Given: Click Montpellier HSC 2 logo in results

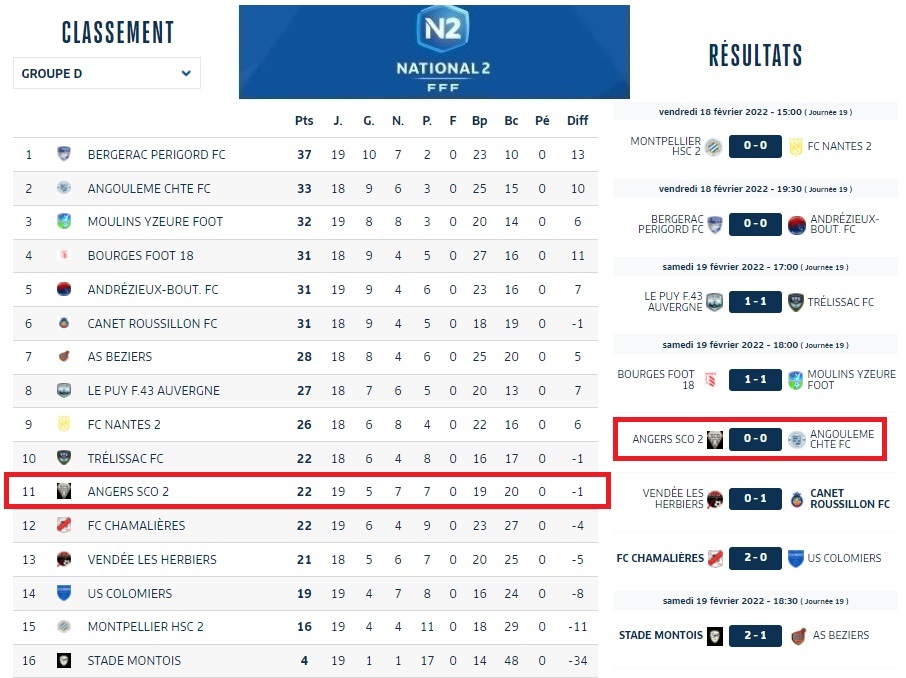Looking at the screenshot, I should 714,146.
